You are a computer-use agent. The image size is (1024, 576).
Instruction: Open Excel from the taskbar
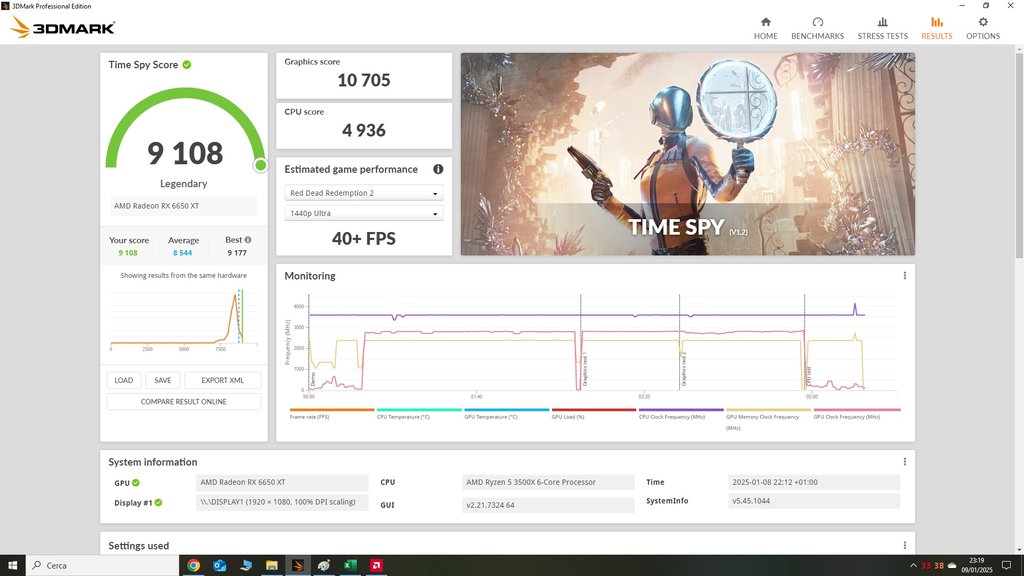pyautogui.click(x=350, y=566)
